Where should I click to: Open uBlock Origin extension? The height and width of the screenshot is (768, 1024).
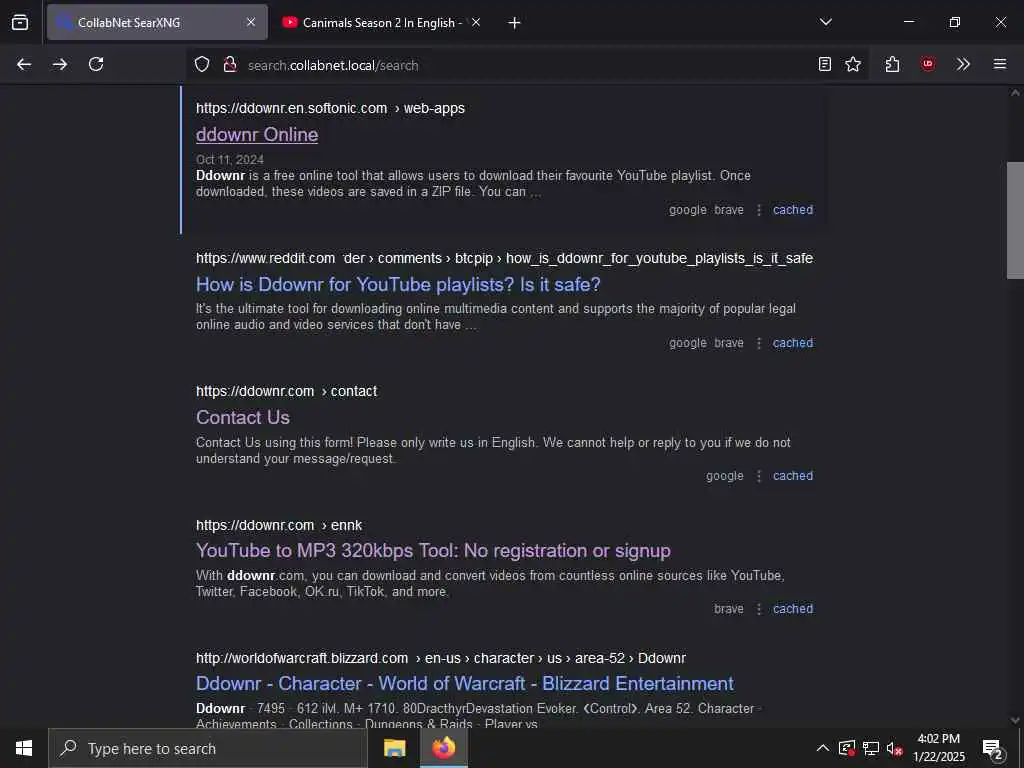(927, 64)
